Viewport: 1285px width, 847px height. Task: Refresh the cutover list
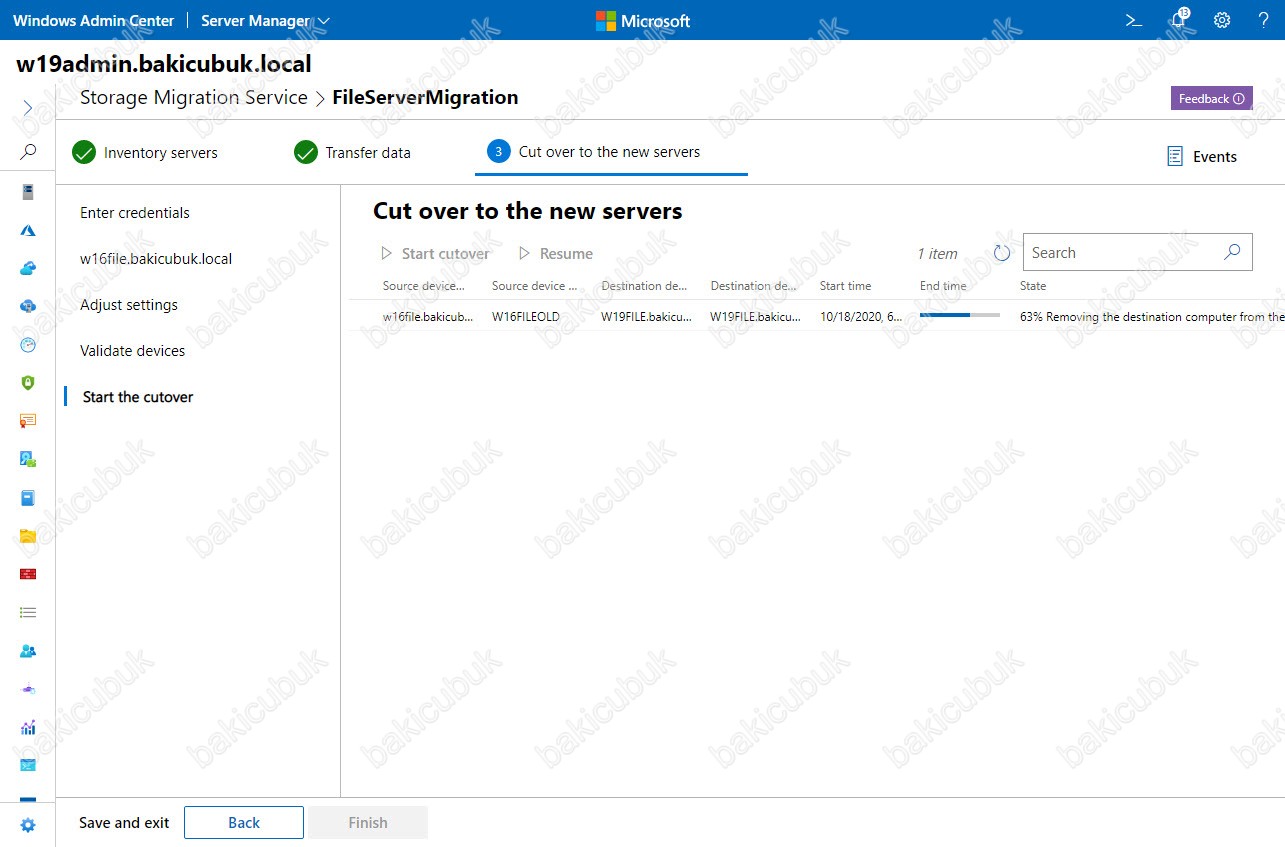[1002, 254]
